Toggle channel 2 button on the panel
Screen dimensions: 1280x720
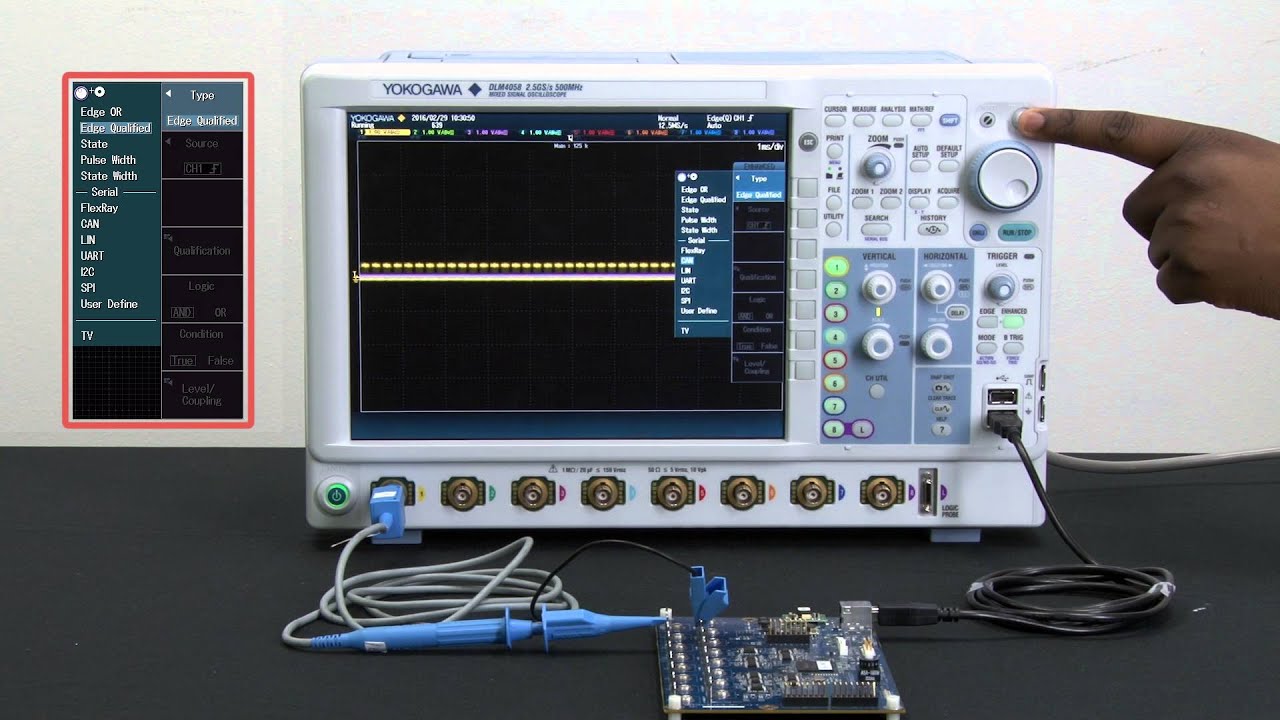click(836, 290)
